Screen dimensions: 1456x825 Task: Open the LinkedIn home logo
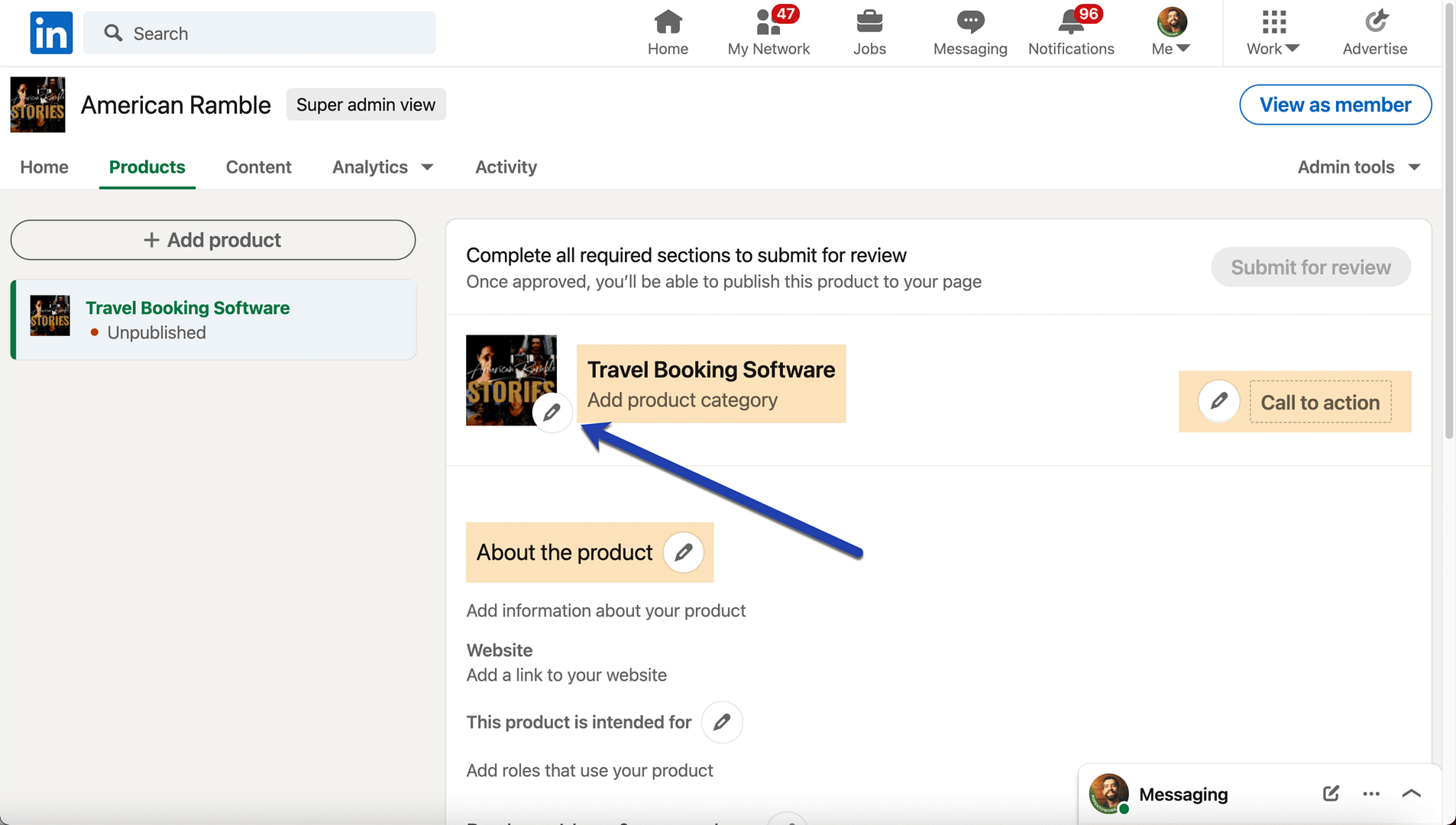(x=50, y=33)
